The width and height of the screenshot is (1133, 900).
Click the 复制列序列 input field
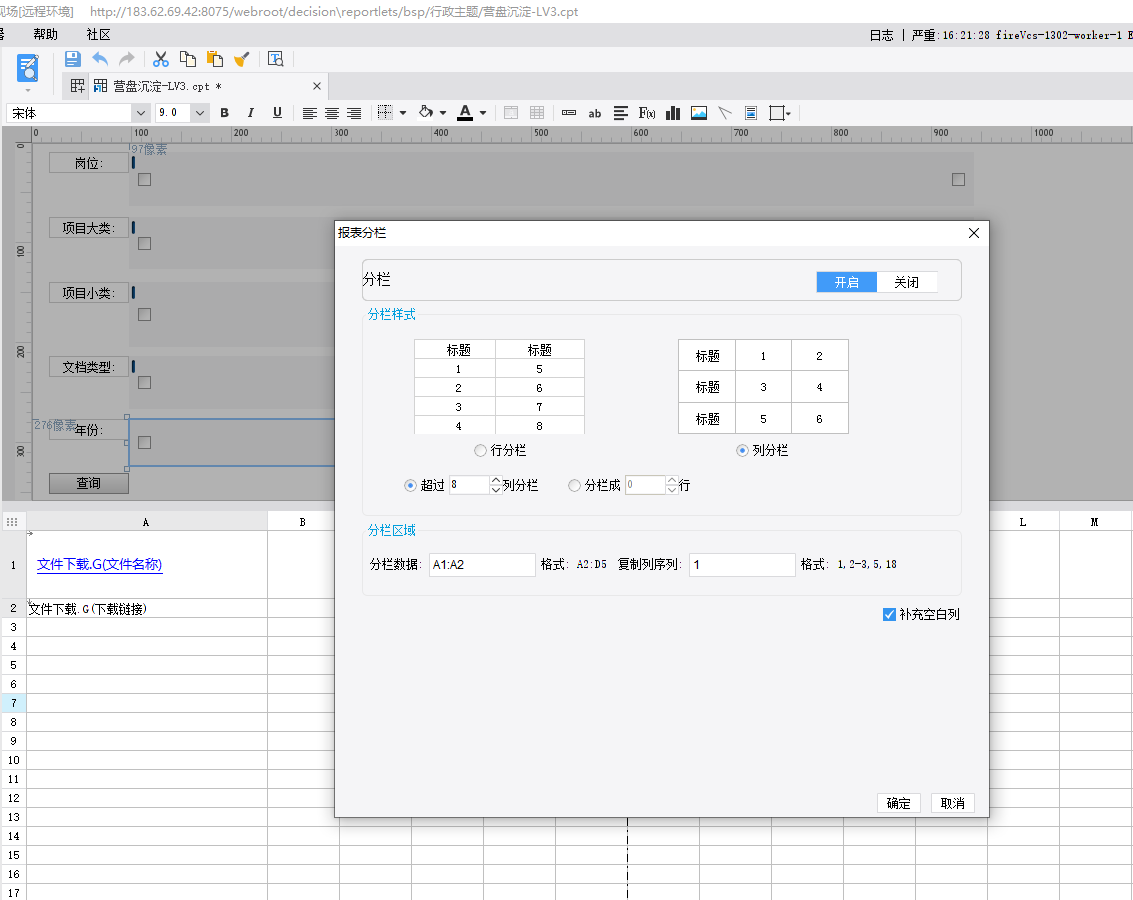[742, 565]
